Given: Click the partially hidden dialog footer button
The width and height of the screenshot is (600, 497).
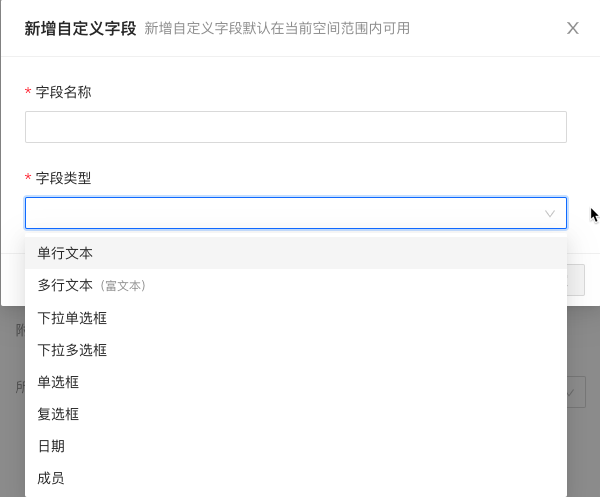Looking at the screenshot, I should pos(575,281).
